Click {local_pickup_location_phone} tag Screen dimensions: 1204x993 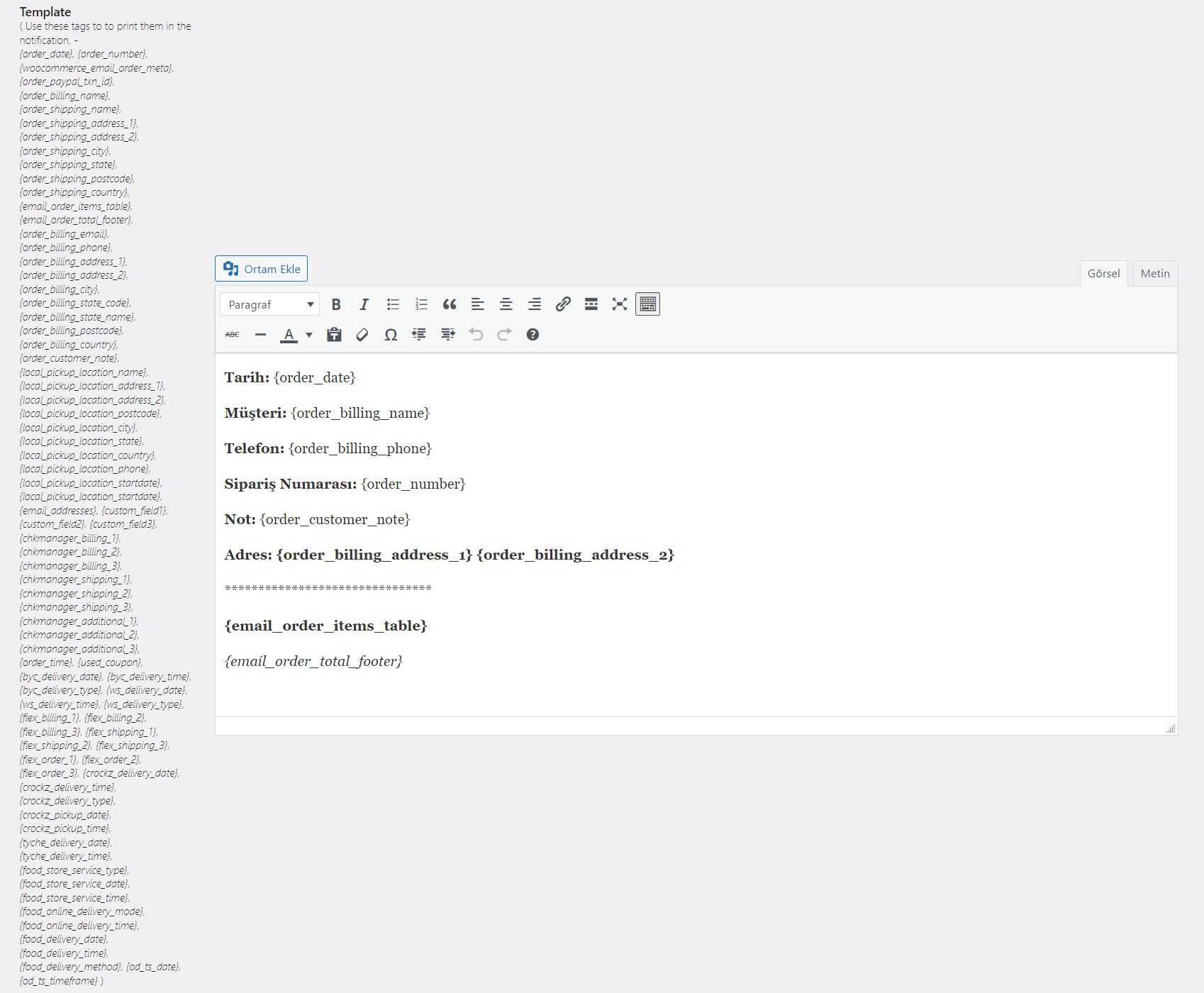[85, 469]
